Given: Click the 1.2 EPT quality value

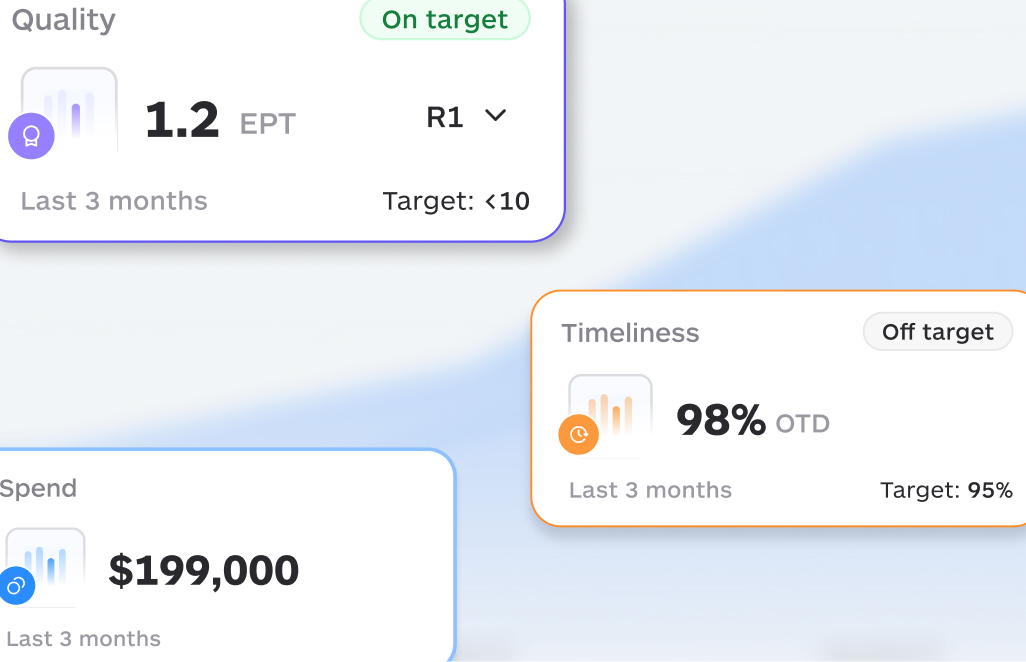Looking at the screenshot, I should tap(220, 121).
